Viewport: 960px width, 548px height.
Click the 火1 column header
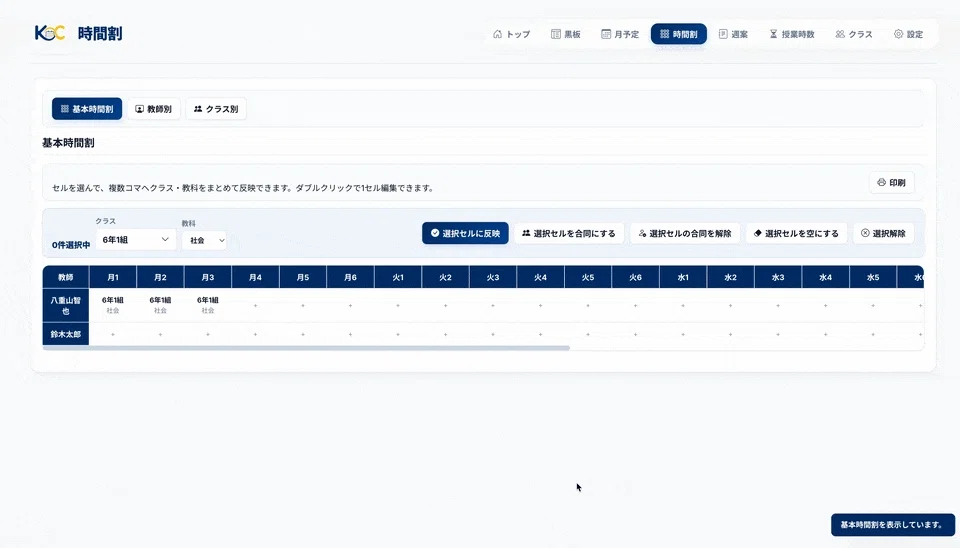pos(398,277)
